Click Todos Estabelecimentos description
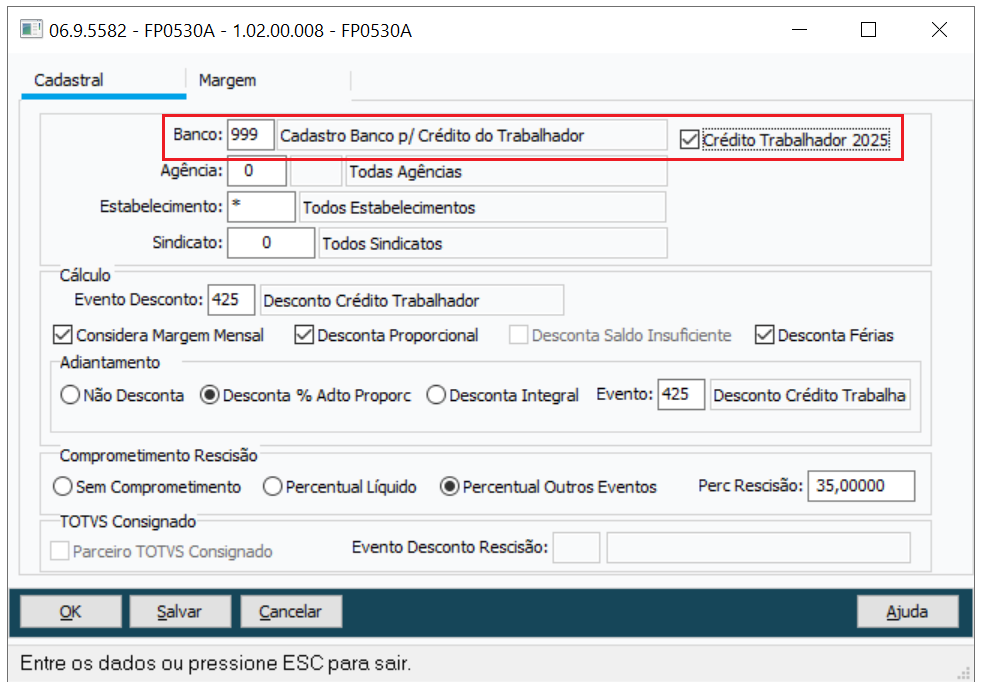 pyautogui.click(x=483, y=207)
